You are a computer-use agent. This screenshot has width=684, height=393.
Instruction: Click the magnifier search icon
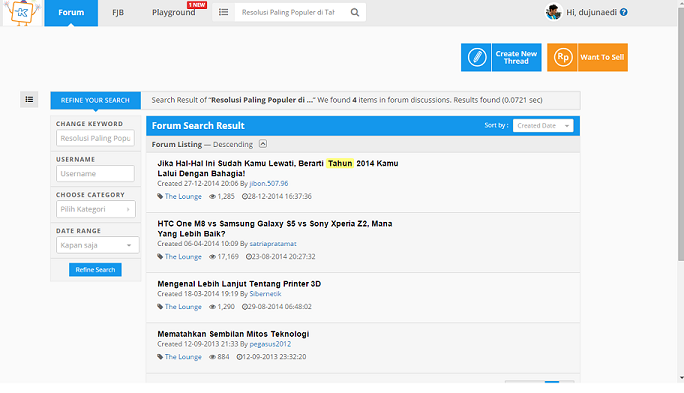click(355, 12)
